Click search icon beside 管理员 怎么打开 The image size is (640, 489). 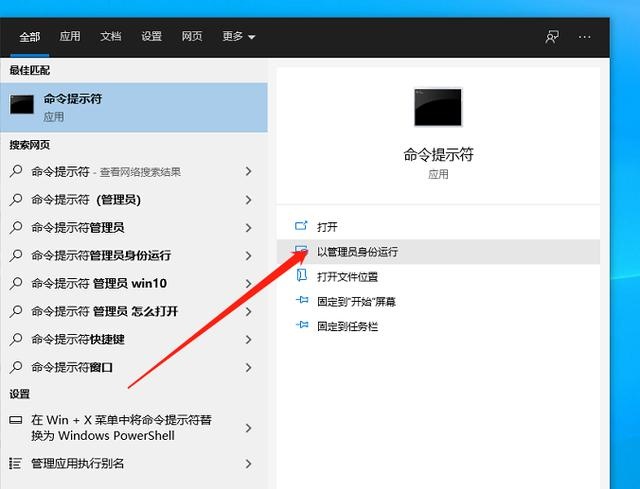tap(16, 311)
